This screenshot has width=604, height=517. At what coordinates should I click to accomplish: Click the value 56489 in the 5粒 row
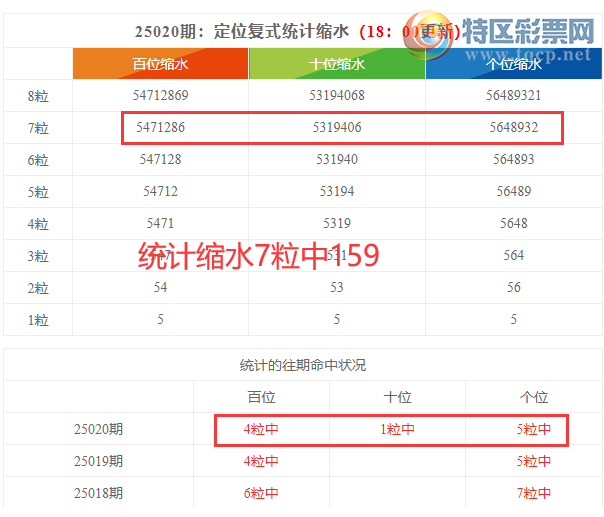coord(513,191)
